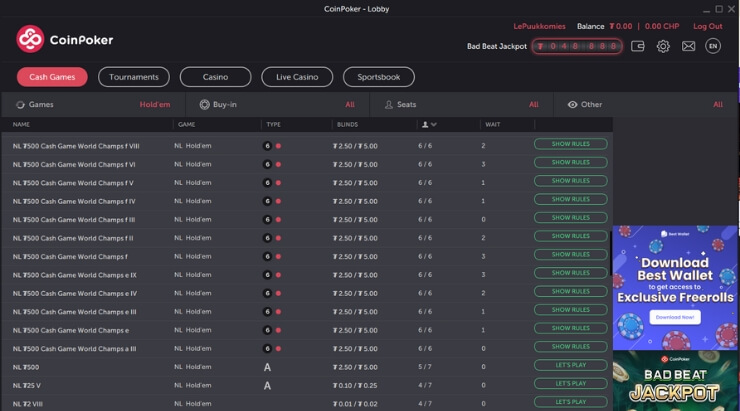Sort table by NAME column

pyautogui.click(x=21, y=125)
